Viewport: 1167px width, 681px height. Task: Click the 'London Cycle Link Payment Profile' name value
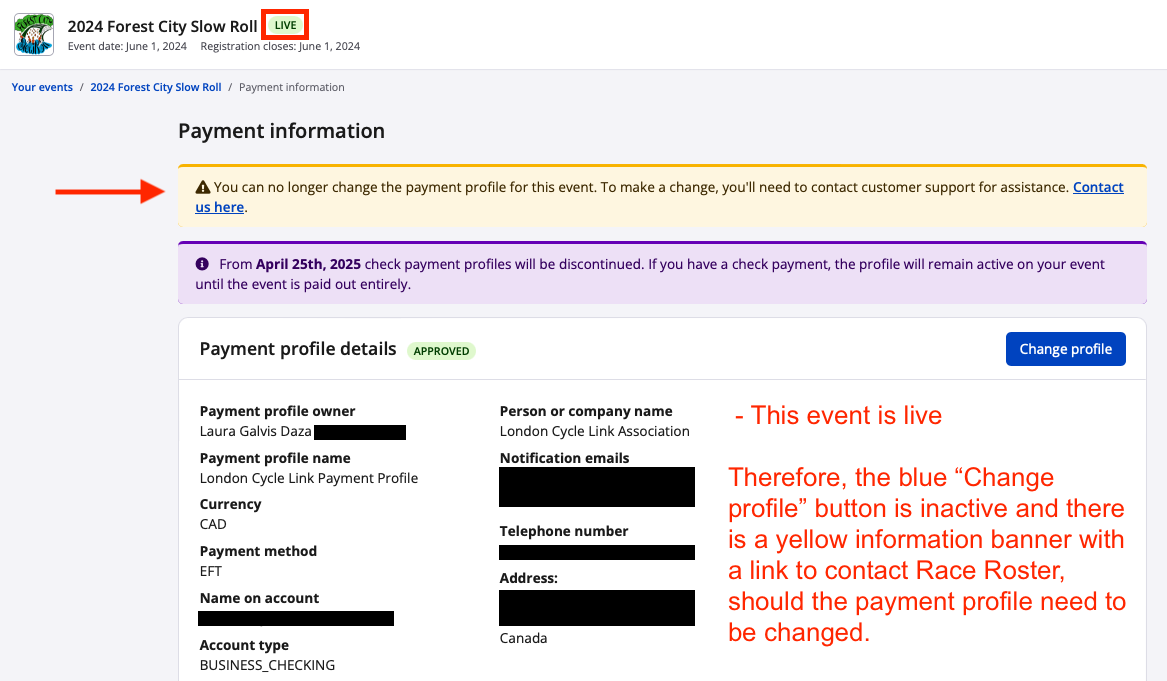pyautogui.click(x=309, y=478)
